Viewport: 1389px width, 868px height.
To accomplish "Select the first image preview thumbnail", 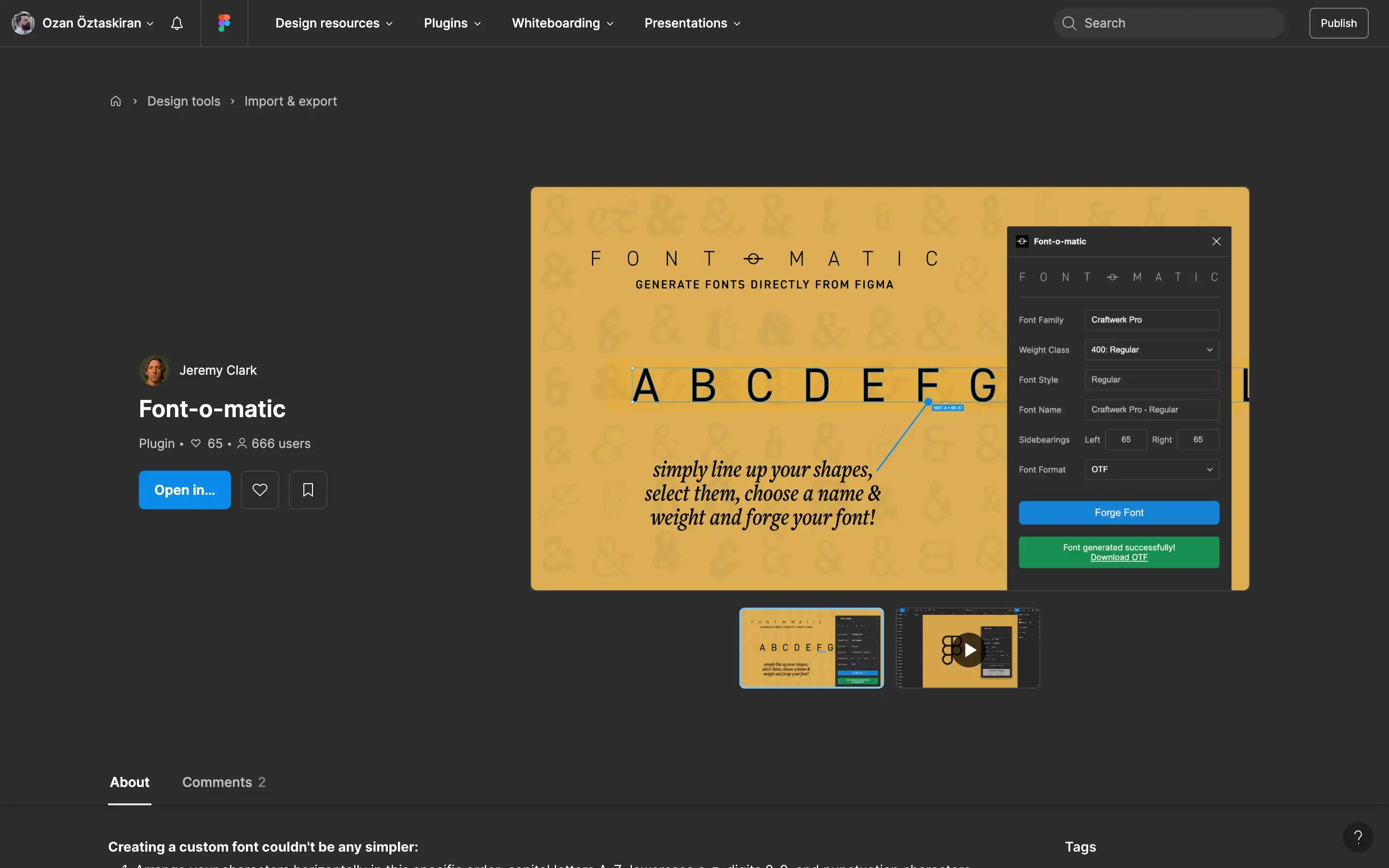I will [812, 648].
